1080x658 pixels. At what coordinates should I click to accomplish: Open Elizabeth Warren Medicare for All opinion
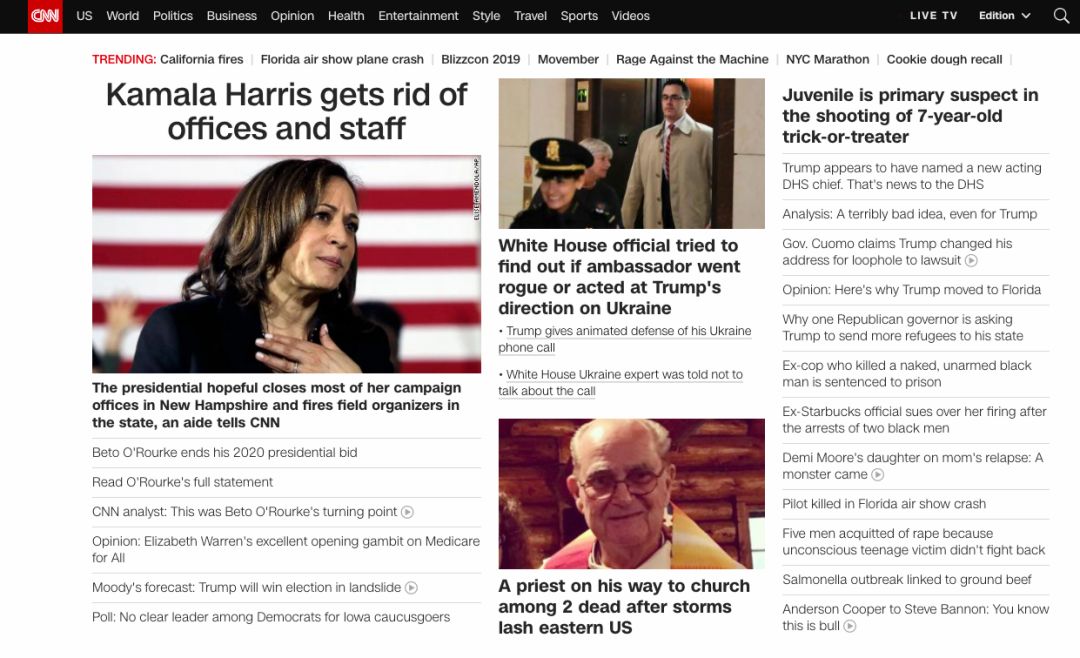click(x=286, y=549)
